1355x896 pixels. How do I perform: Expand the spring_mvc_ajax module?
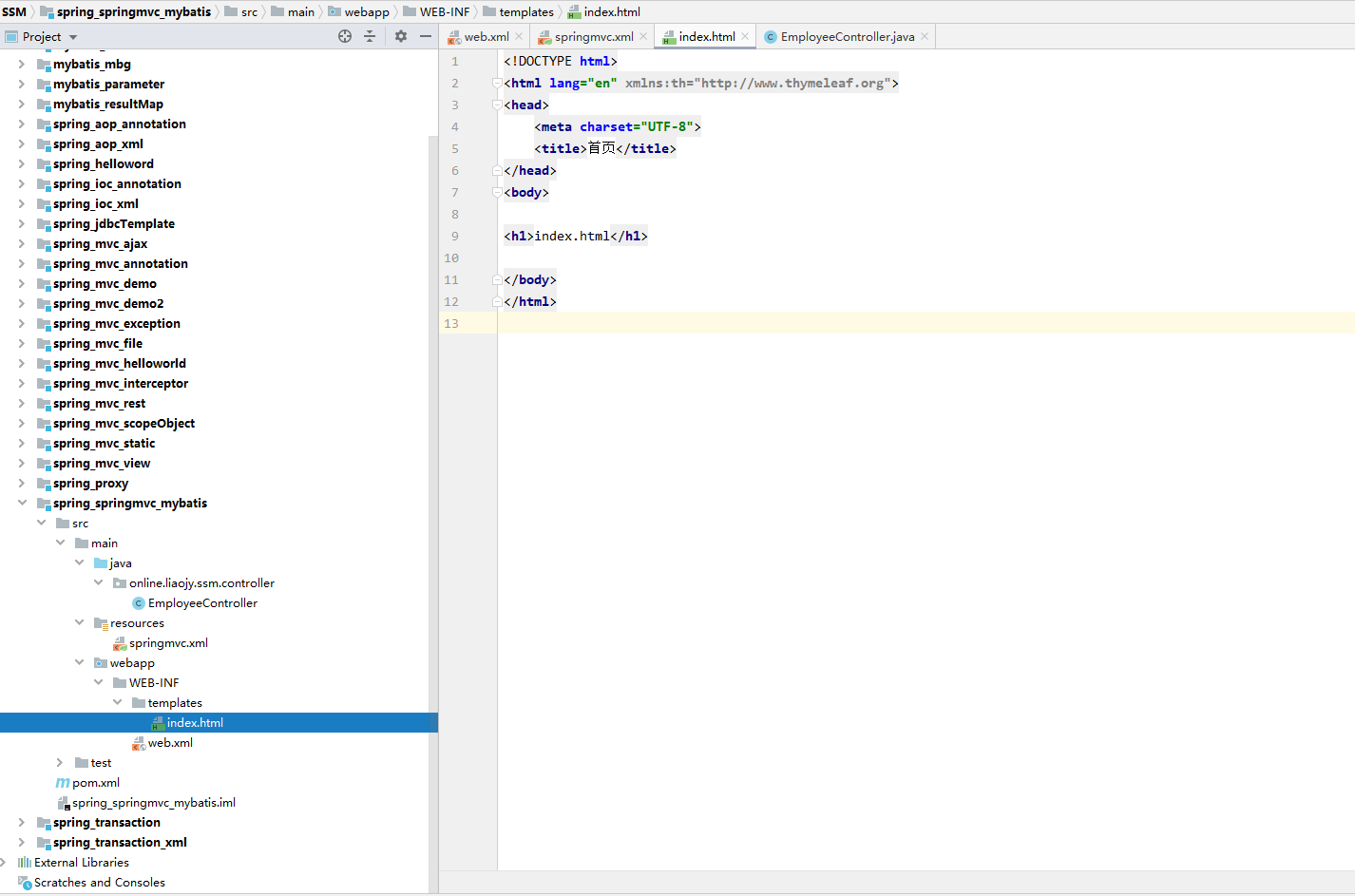(22, 243)
